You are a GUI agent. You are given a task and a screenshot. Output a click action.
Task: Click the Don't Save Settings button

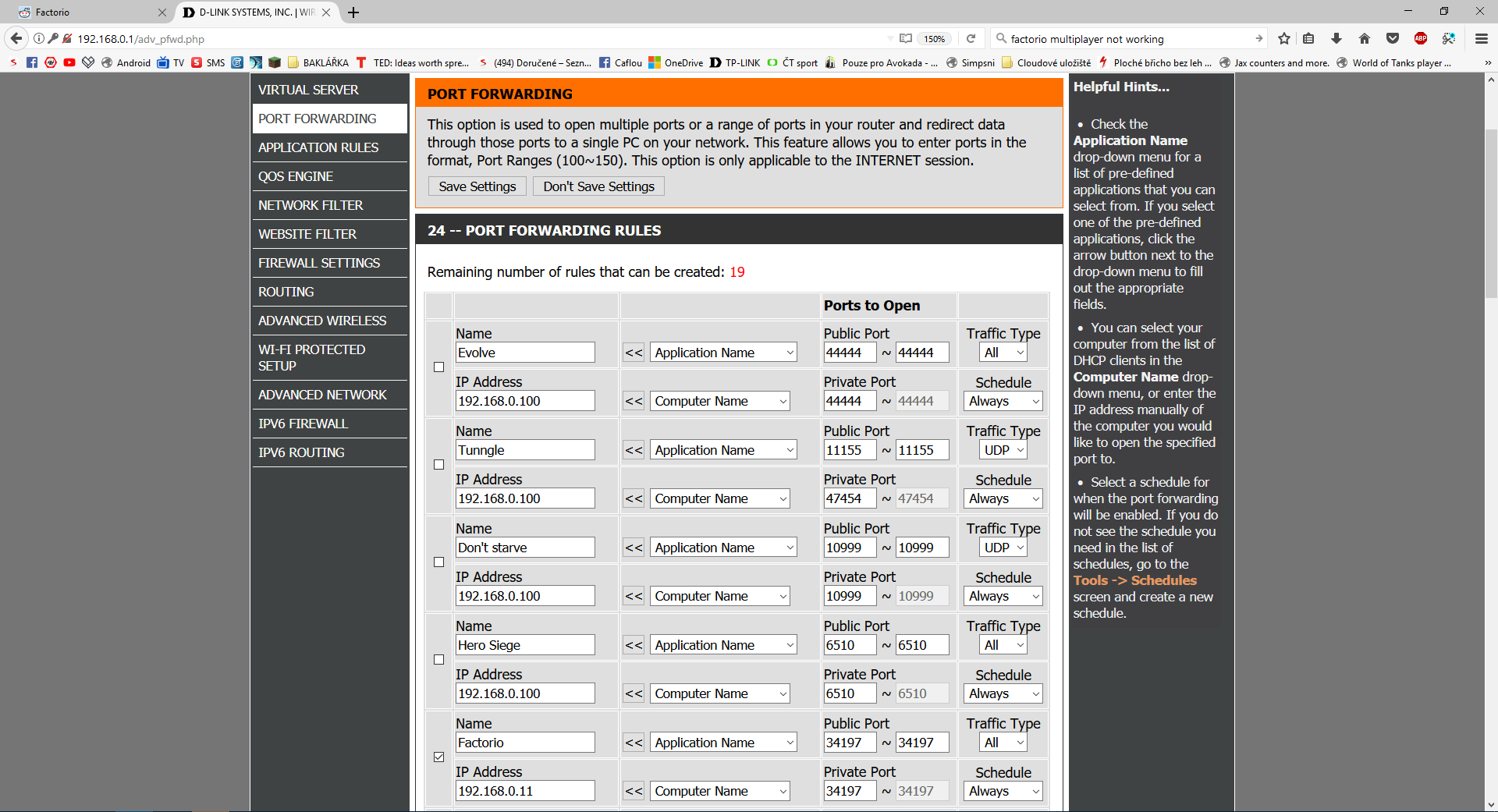point(598,186)
